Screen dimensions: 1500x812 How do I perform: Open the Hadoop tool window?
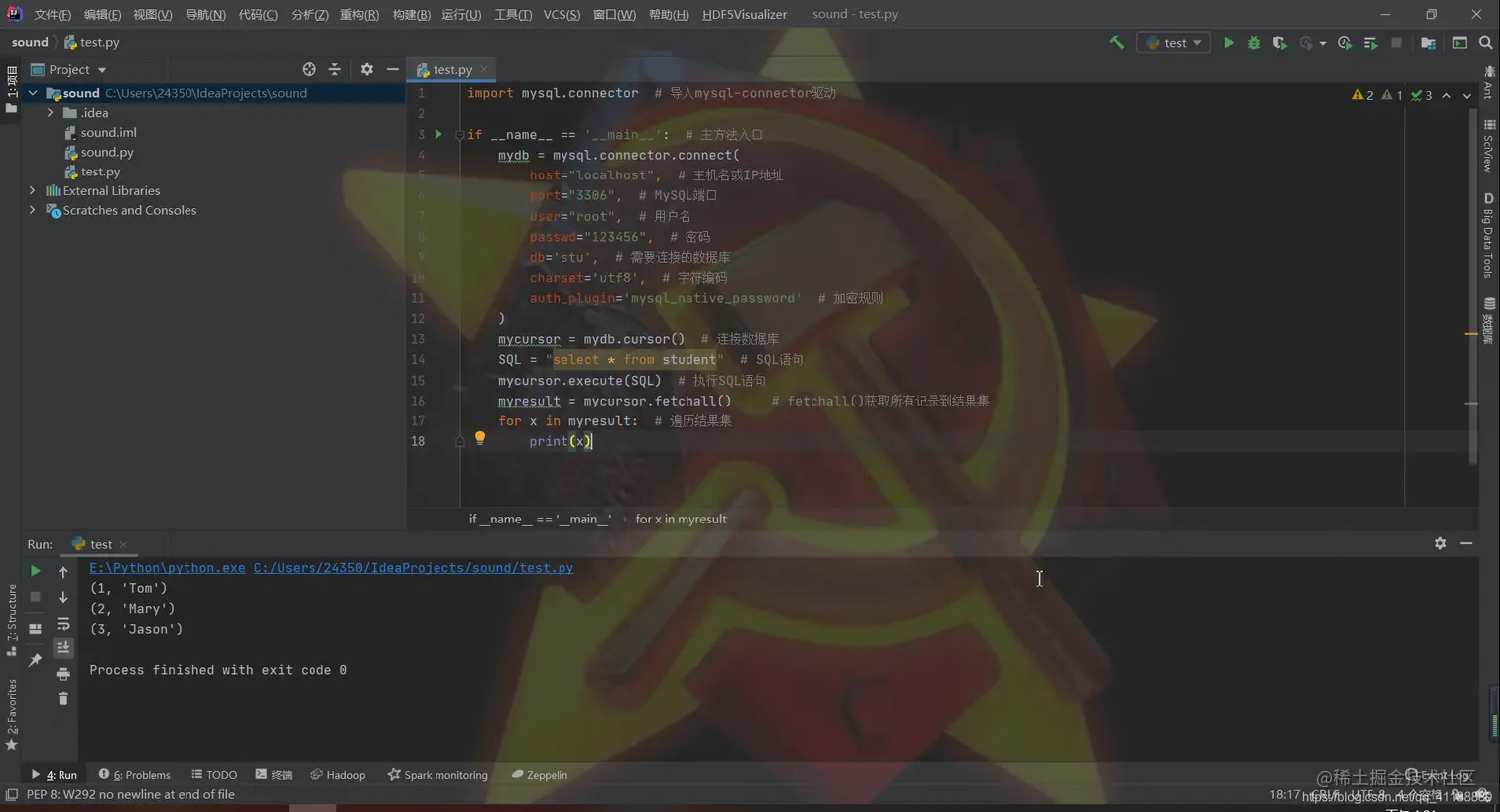tap(337, 775)
